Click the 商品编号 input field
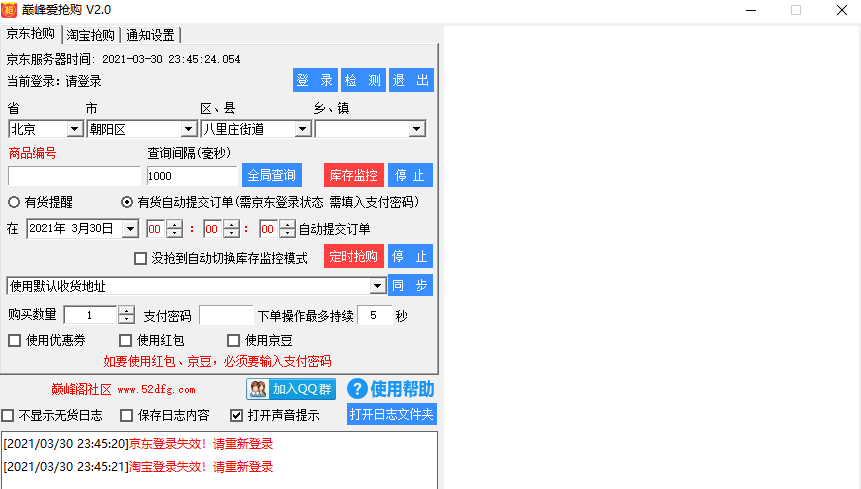This screenshot has width=861, height=489. (74, 176)
